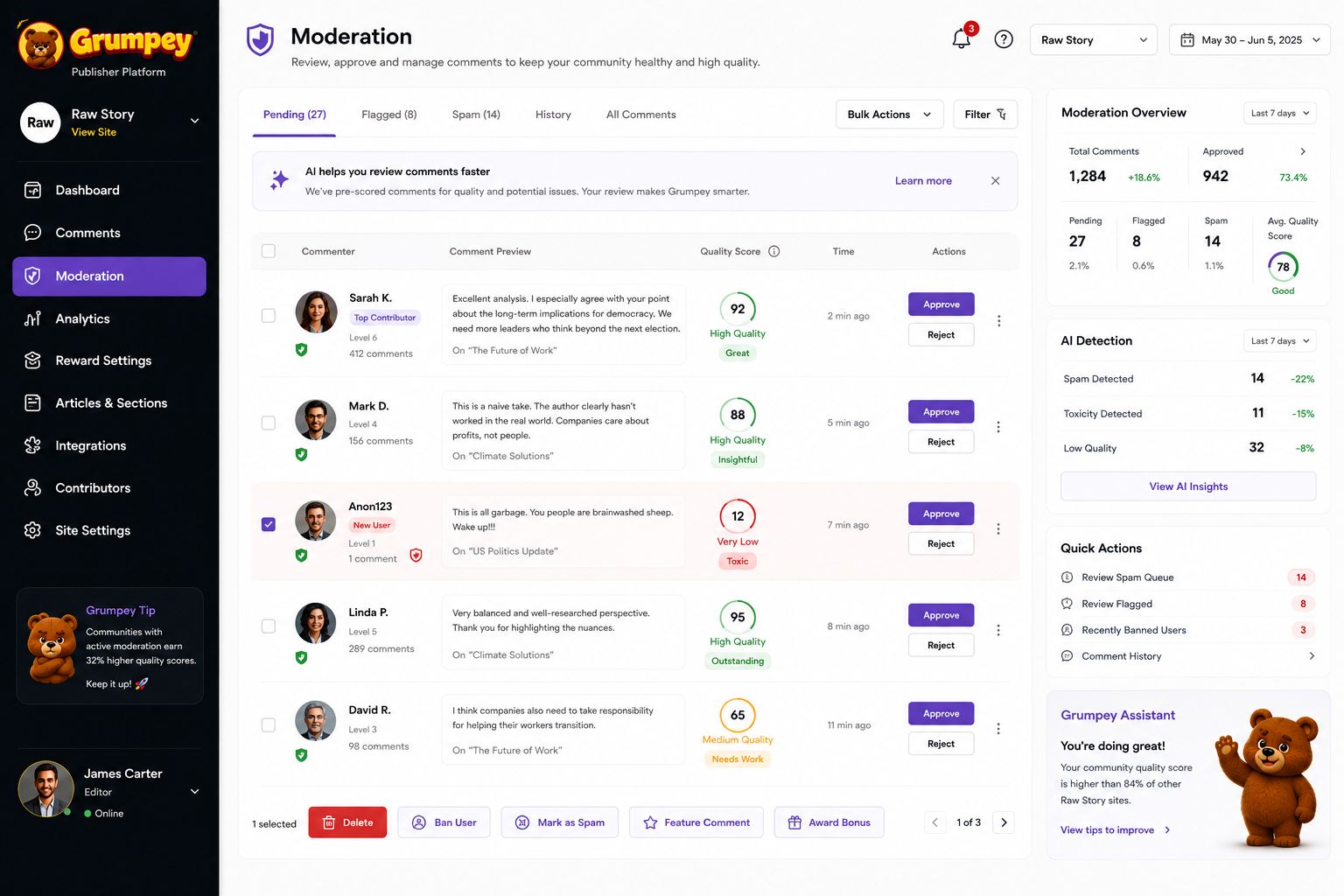Click the View Site link

click(94, 132)
